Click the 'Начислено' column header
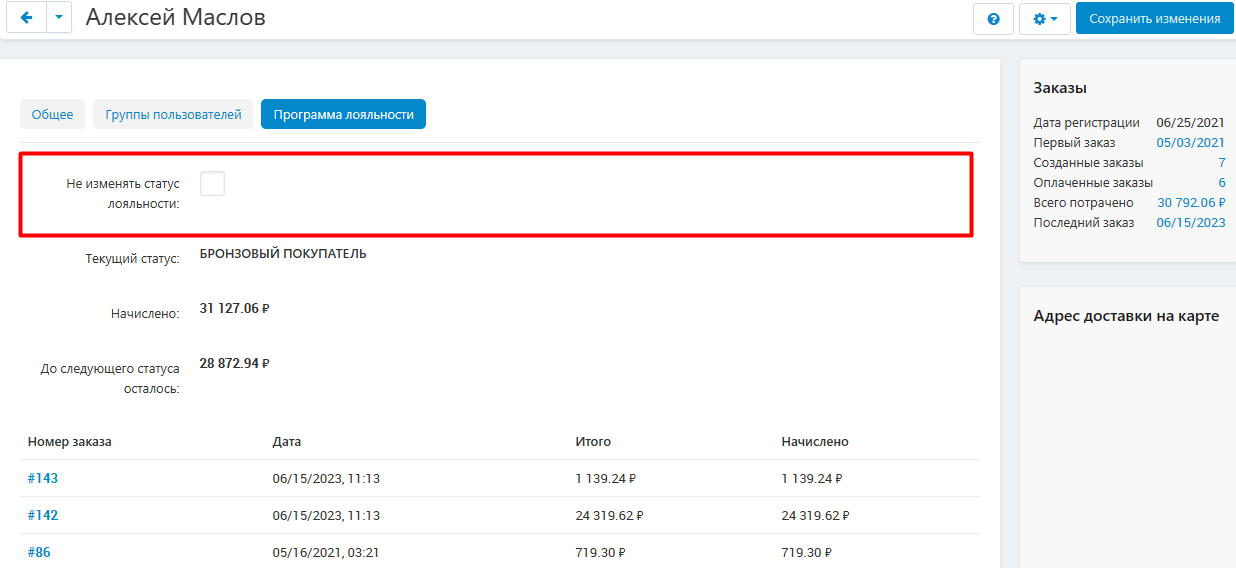 pos(815,441)
